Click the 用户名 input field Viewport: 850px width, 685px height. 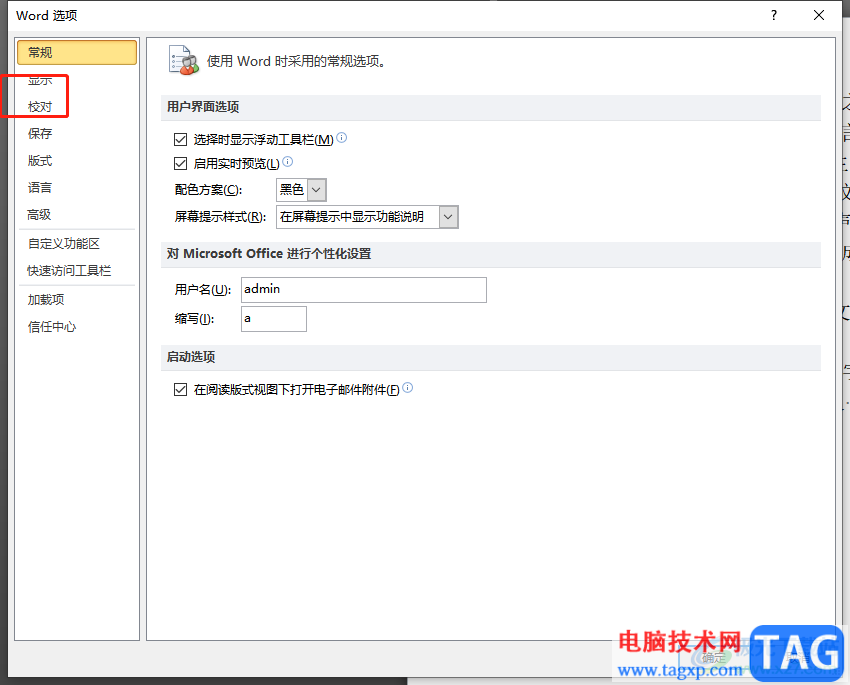[364, 290]
